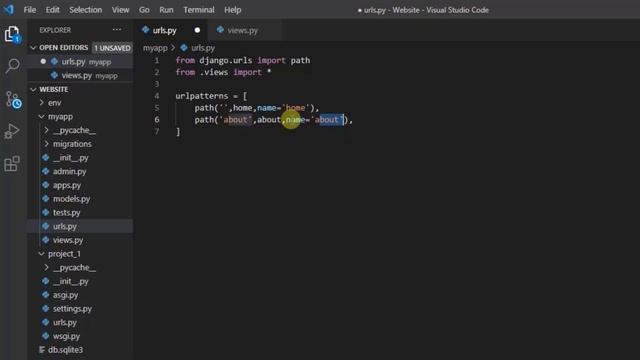The width and height of the screenshot is (640, 360).
Task: Select views.py in Open Editors list
Action: tap(80, 76)
